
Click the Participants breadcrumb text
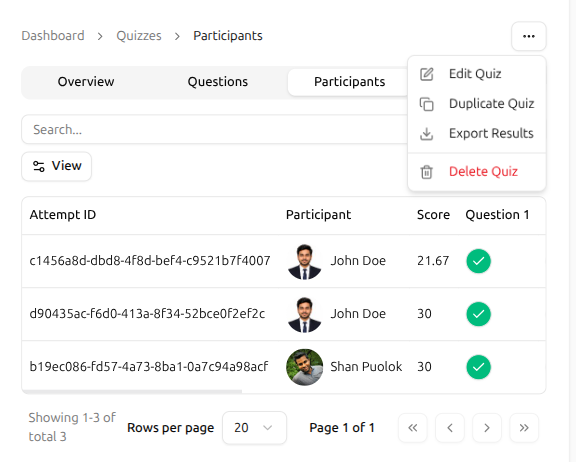click(228, 36)
